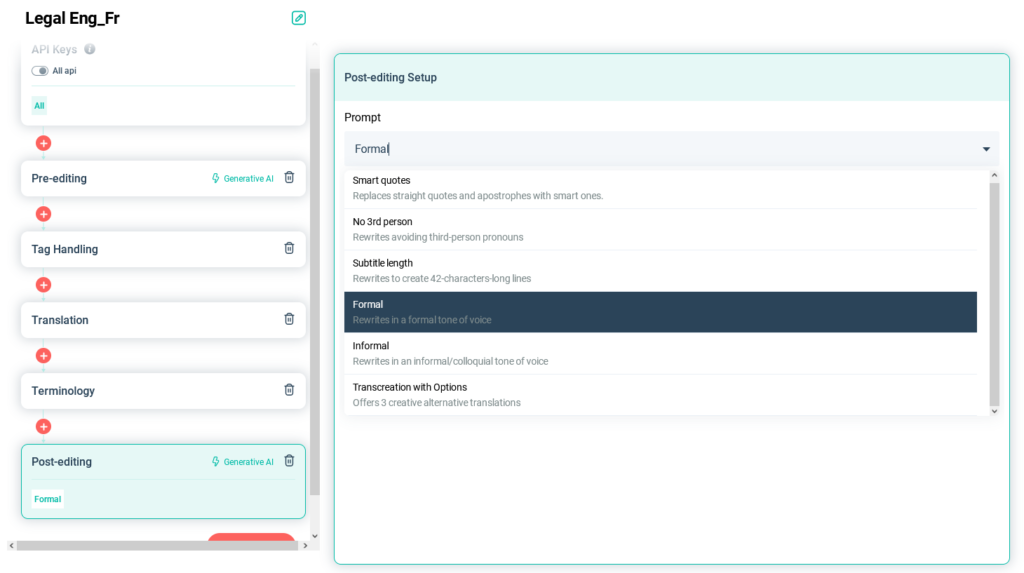The image size is (1024, 573).
Task: Delete the Post-editing step
Action: point(289,461)
